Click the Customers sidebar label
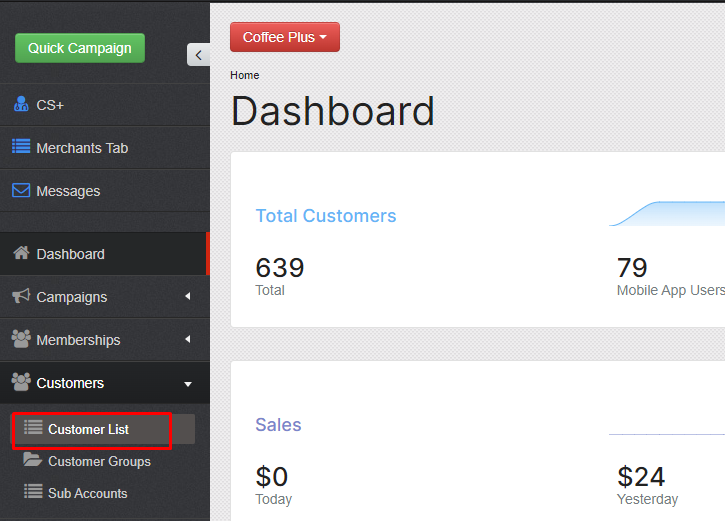Viewport: 725px width, 521px height. (70, 383)
